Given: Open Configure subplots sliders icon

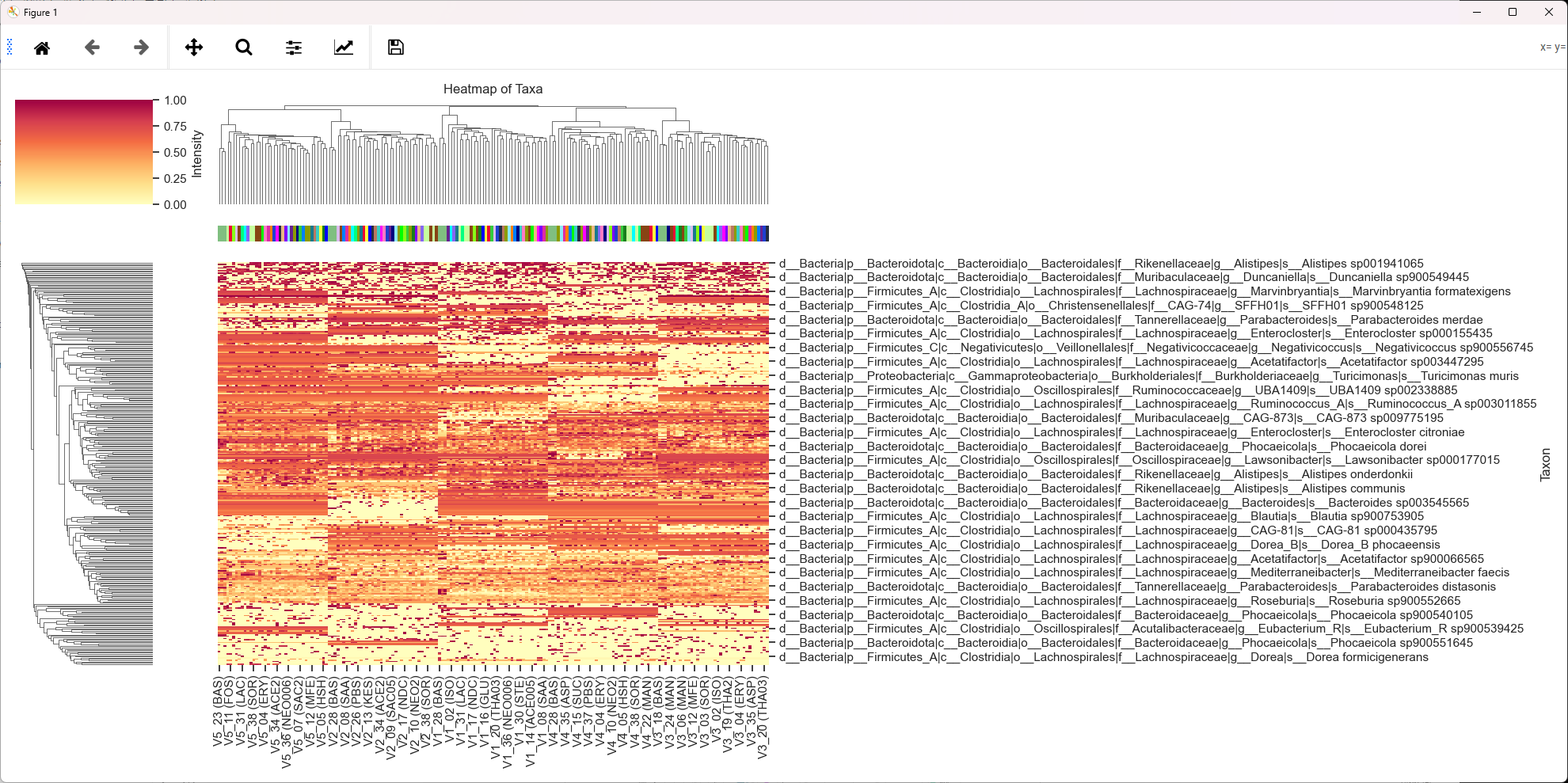Looking at the screenshot, I should point(294,48).
